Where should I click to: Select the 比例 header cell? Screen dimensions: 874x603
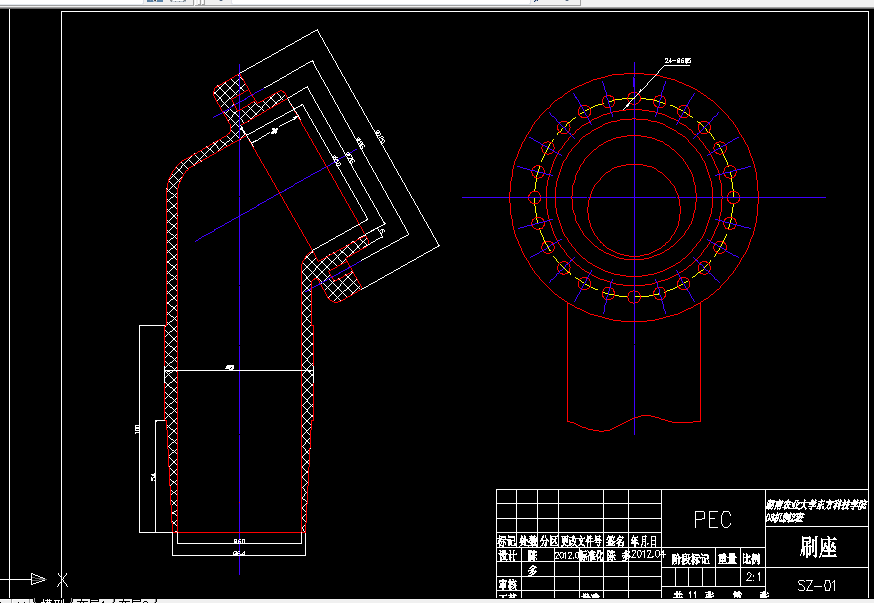click(x=752, y=558)
